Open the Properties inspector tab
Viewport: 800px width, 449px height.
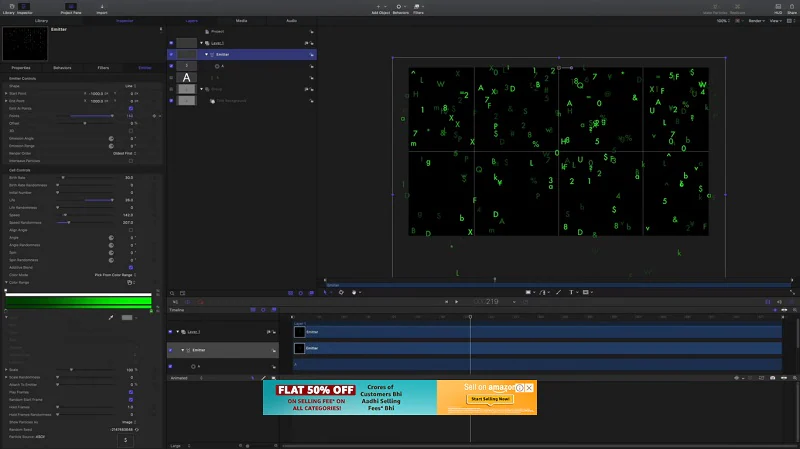[x=21, y=68]
